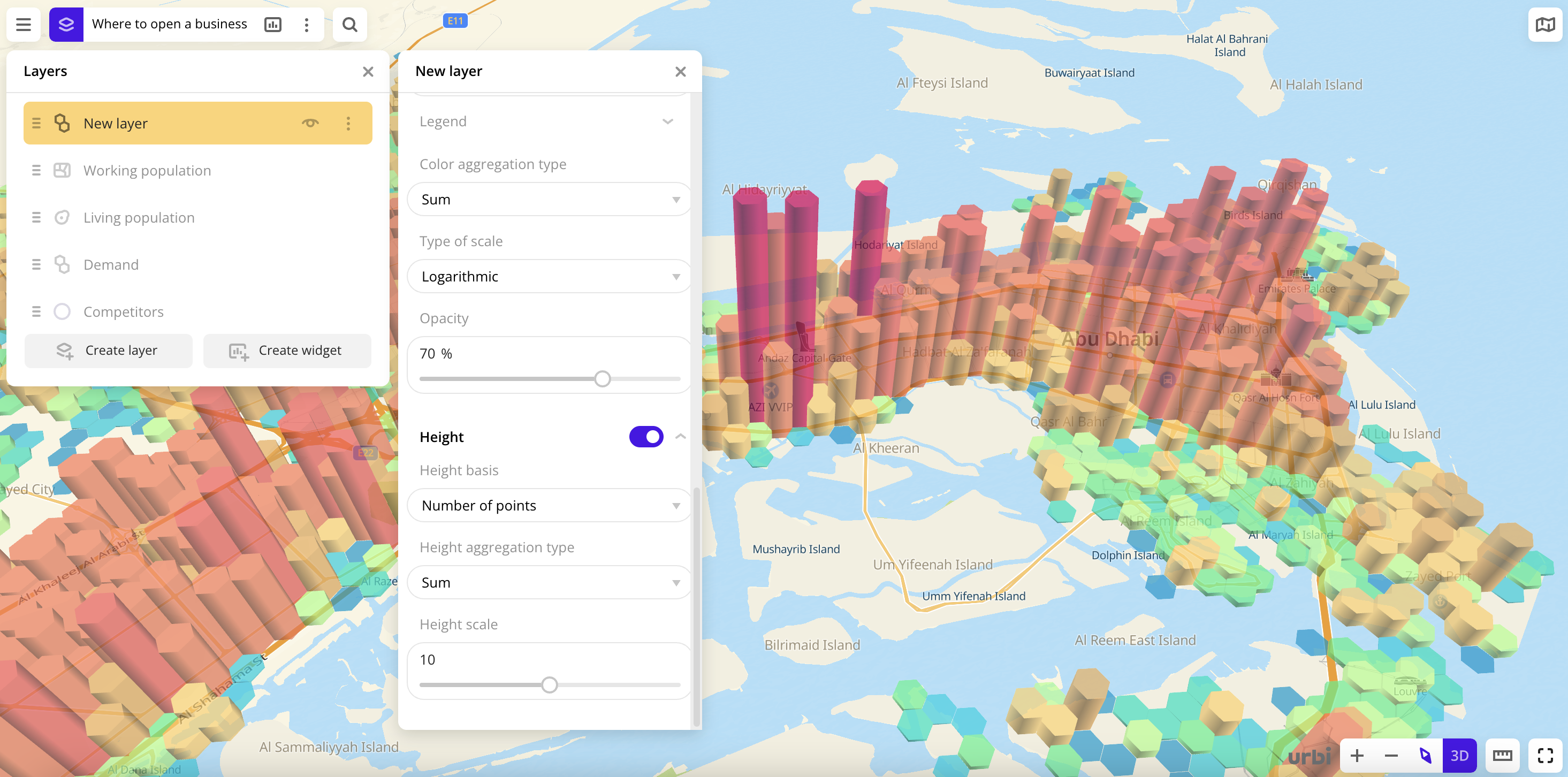Open the Height aggregation type dropdown

click(549, 582)
